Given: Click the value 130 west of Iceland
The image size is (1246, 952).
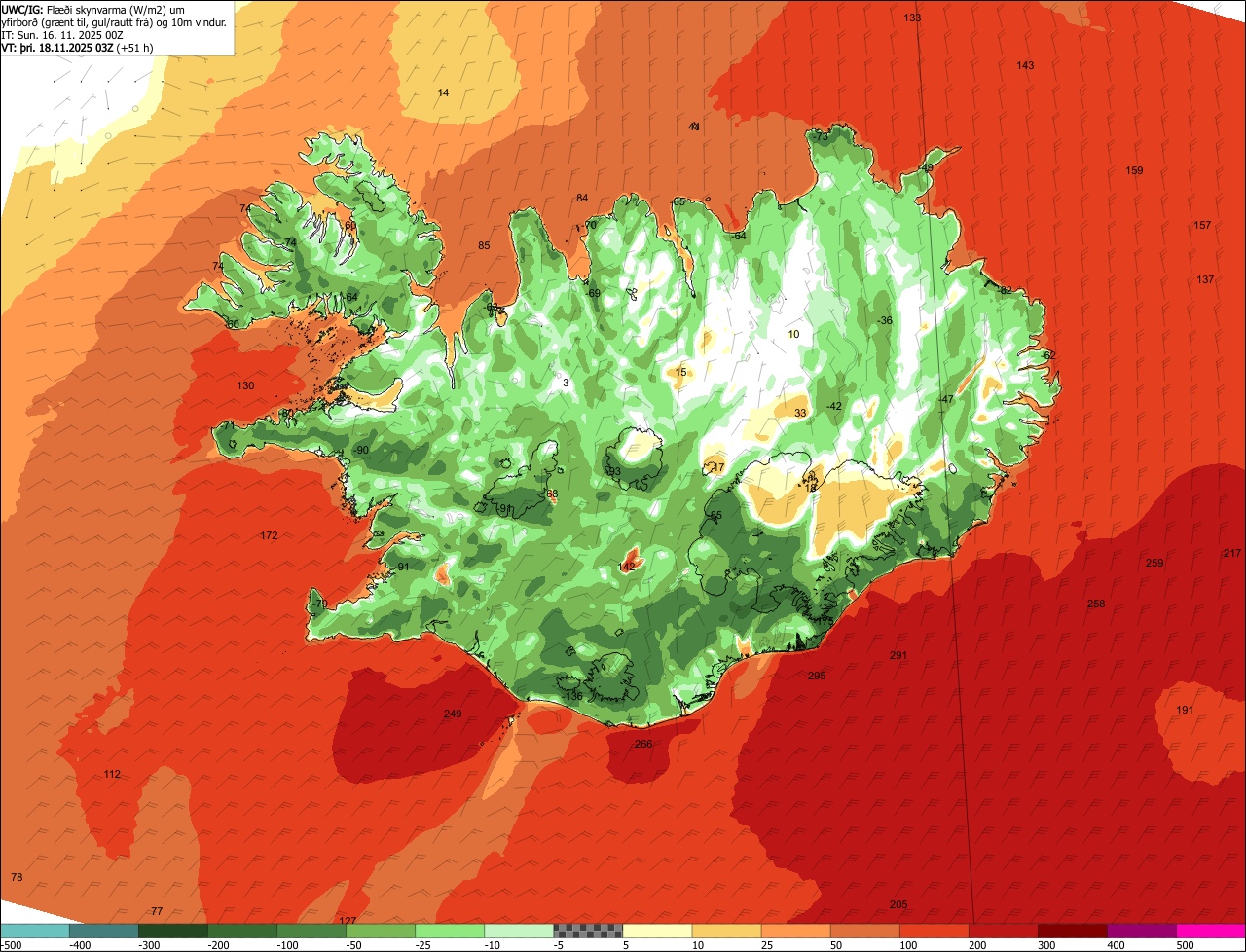Looking at the screenshot, I should (x=245, y=385).
